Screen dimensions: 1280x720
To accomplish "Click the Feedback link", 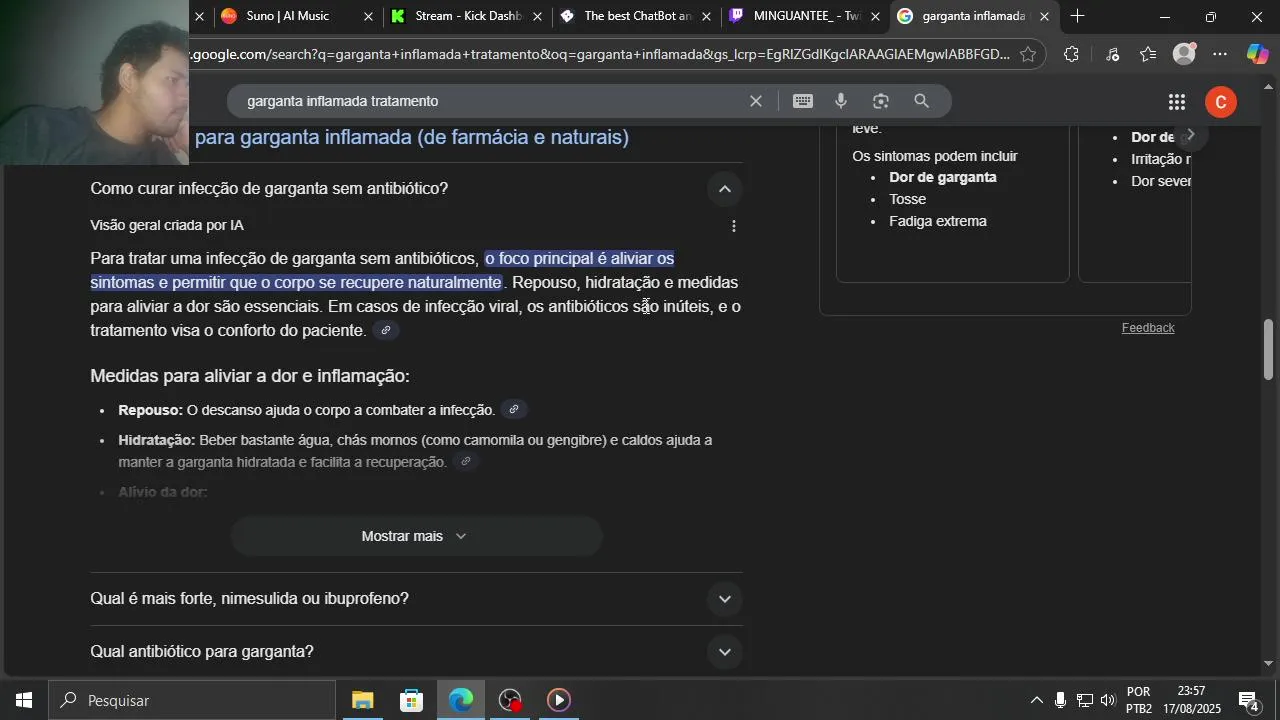I will [1148, 328].
